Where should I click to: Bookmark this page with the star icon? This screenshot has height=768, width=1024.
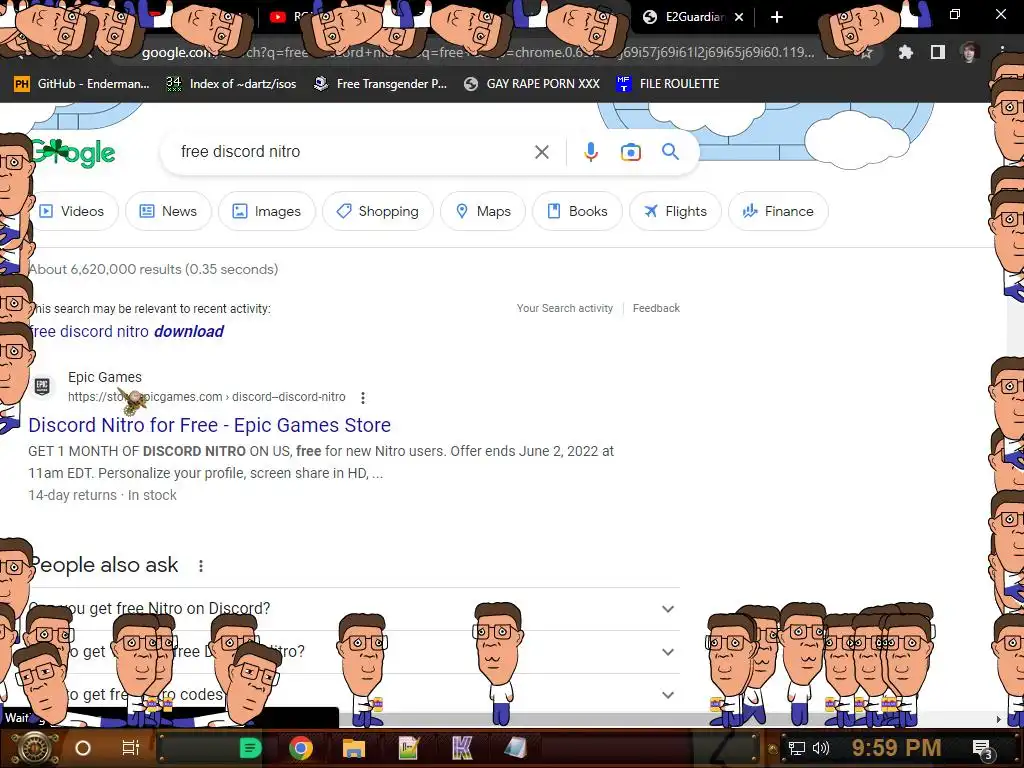[866, 53]
